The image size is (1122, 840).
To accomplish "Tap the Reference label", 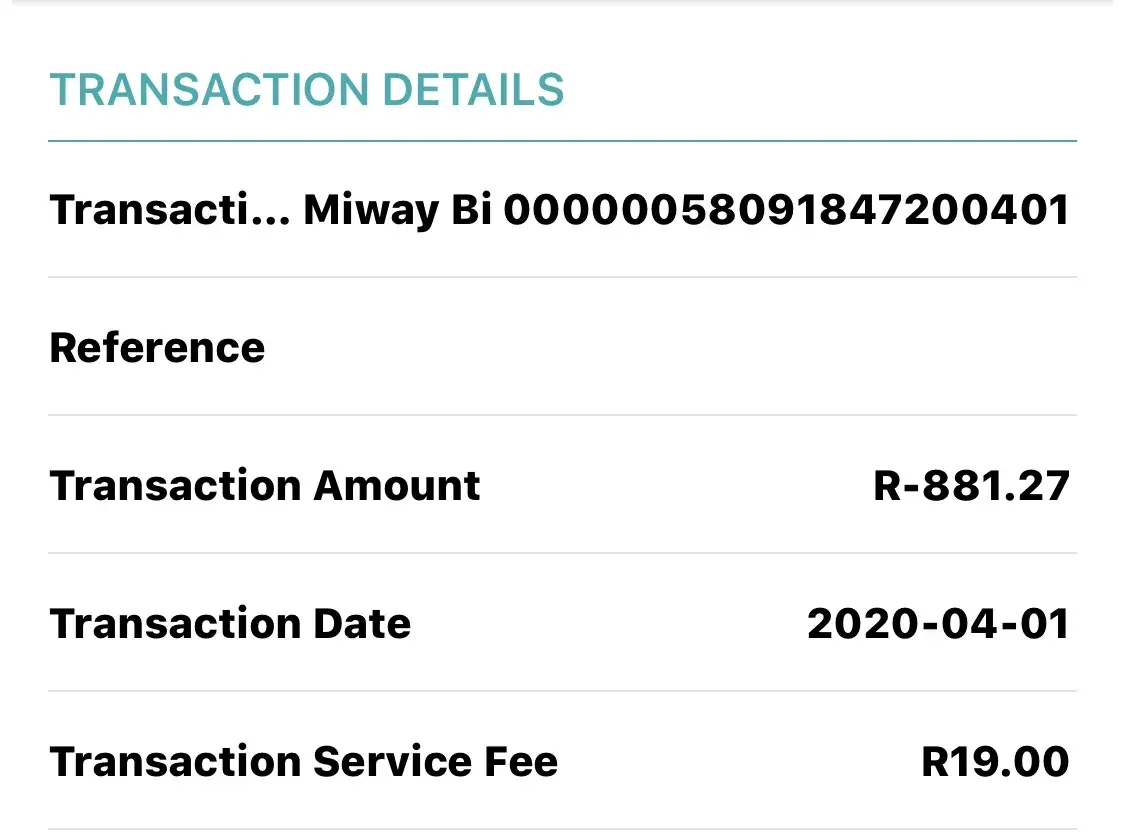I will 157,348.
